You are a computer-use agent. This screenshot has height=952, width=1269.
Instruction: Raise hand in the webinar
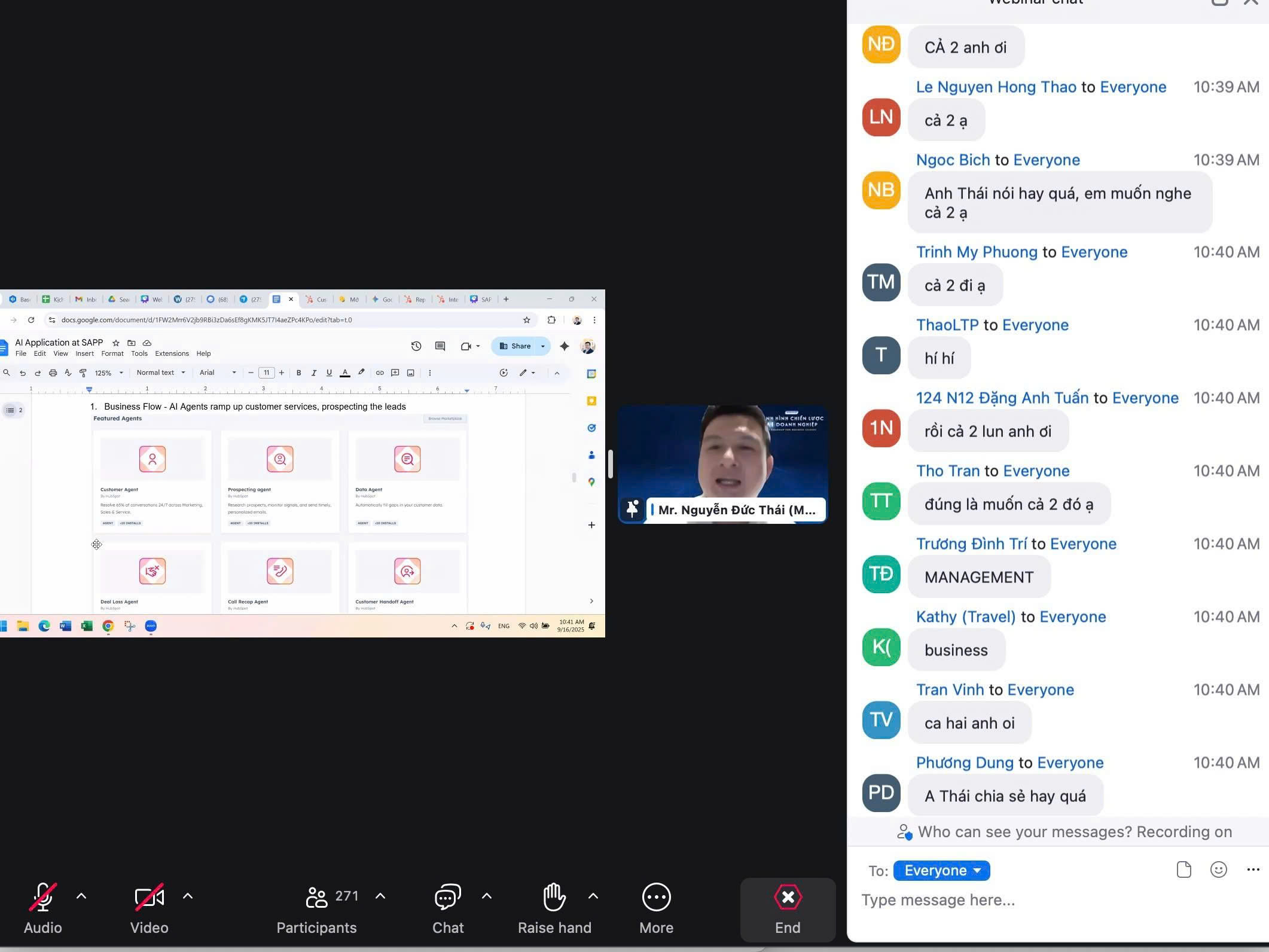pyautogui.click(x=554, y=897)
